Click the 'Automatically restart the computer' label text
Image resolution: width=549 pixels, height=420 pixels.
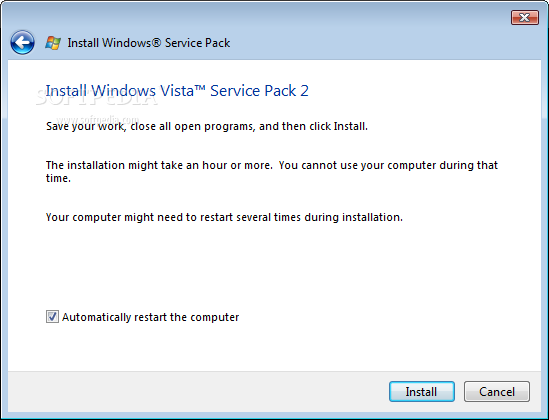coord(151,317)
